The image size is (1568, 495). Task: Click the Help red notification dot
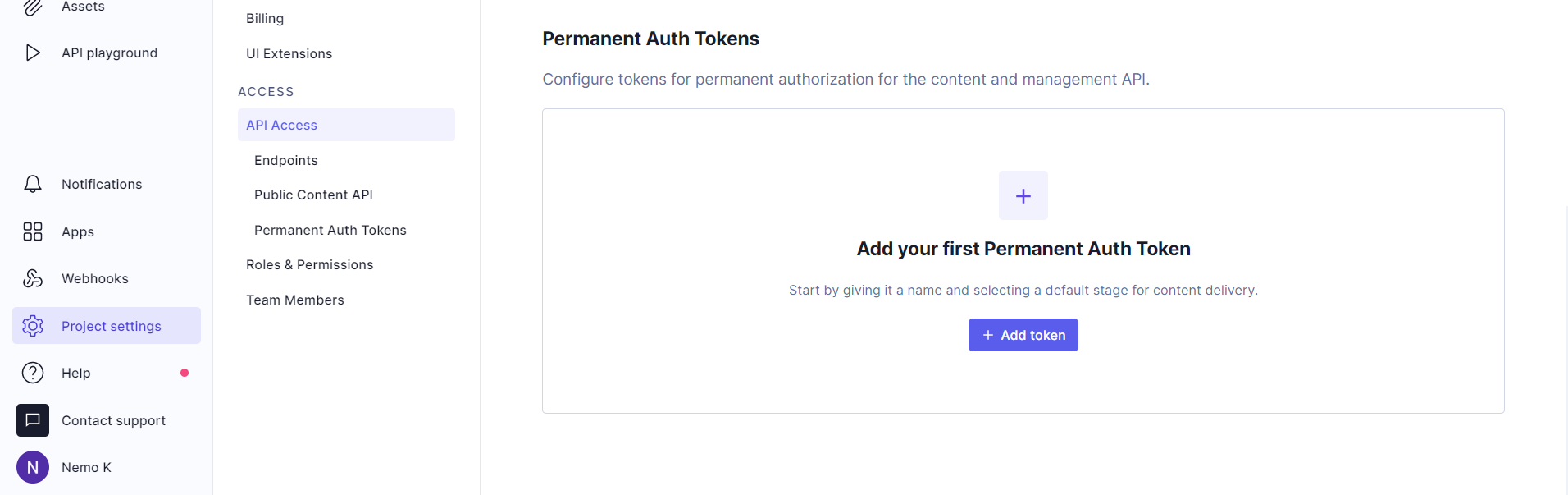pos(185,373)
